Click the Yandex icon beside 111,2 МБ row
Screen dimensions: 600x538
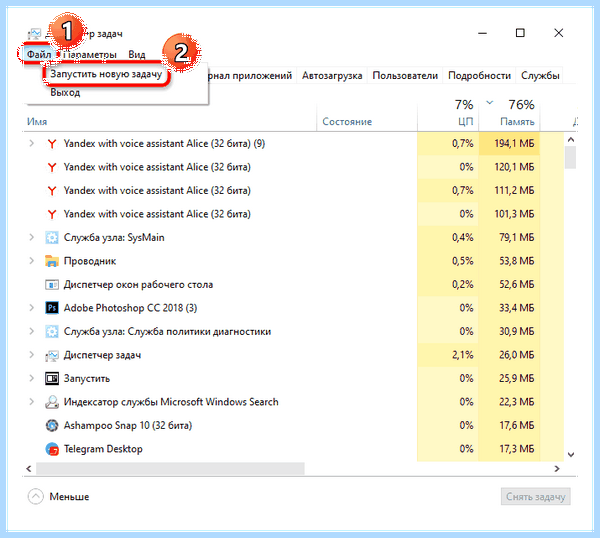[52, 191]
